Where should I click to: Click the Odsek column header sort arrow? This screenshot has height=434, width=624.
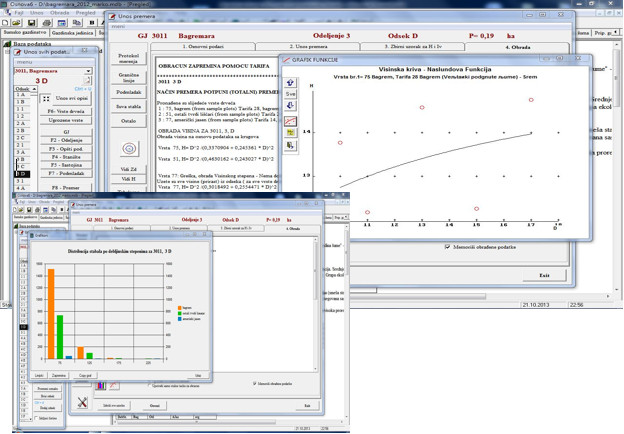(x=34, y=89)
